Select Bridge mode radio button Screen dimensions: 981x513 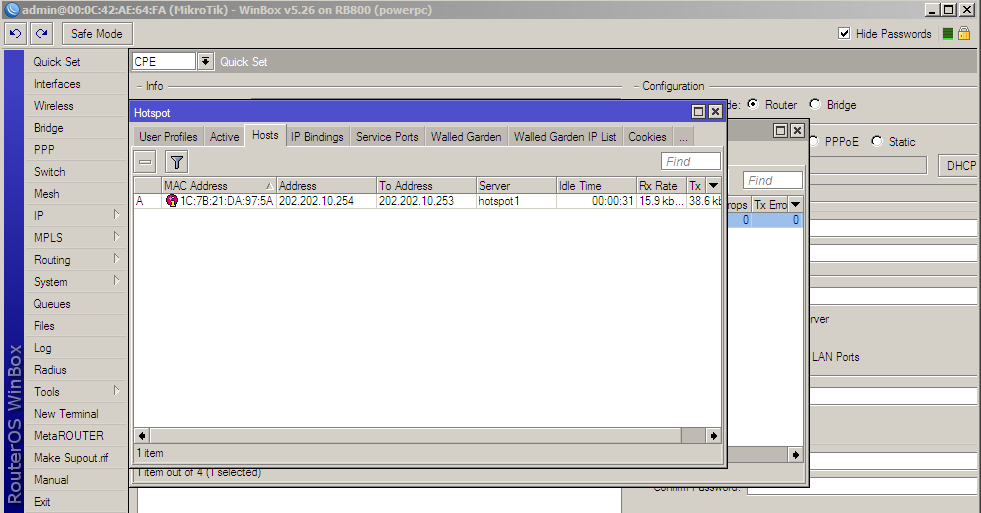(x=815, y=104)
